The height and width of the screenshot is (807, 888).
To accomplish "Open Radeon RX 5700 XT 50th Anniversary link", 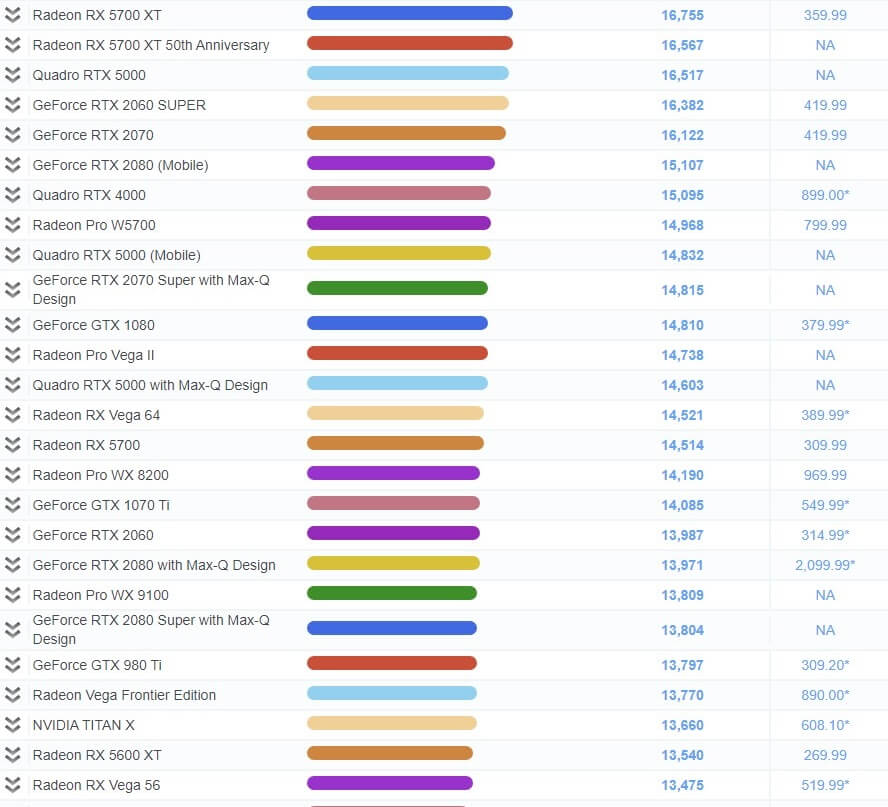I will pos(151,45).
